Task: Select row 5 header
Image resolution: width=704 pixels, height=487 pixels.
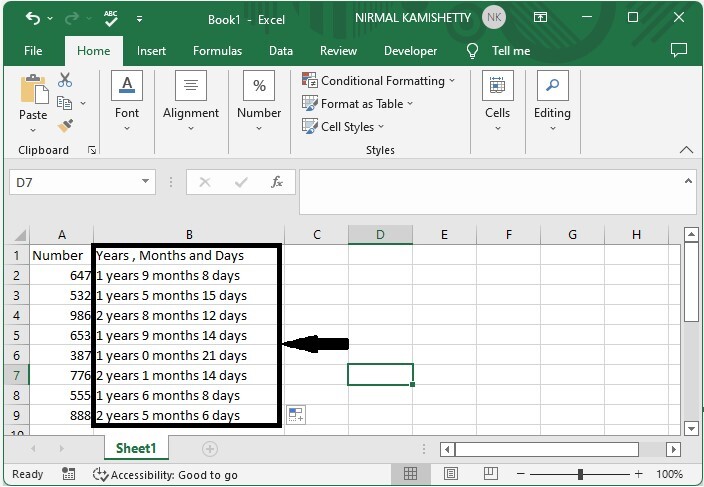Action: (x=16, y=335)
